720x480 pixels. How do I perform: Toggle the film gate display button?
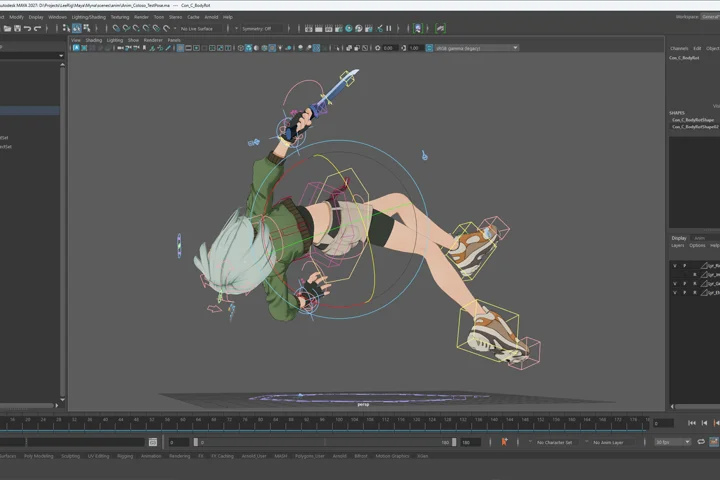(x=188, y=48)
